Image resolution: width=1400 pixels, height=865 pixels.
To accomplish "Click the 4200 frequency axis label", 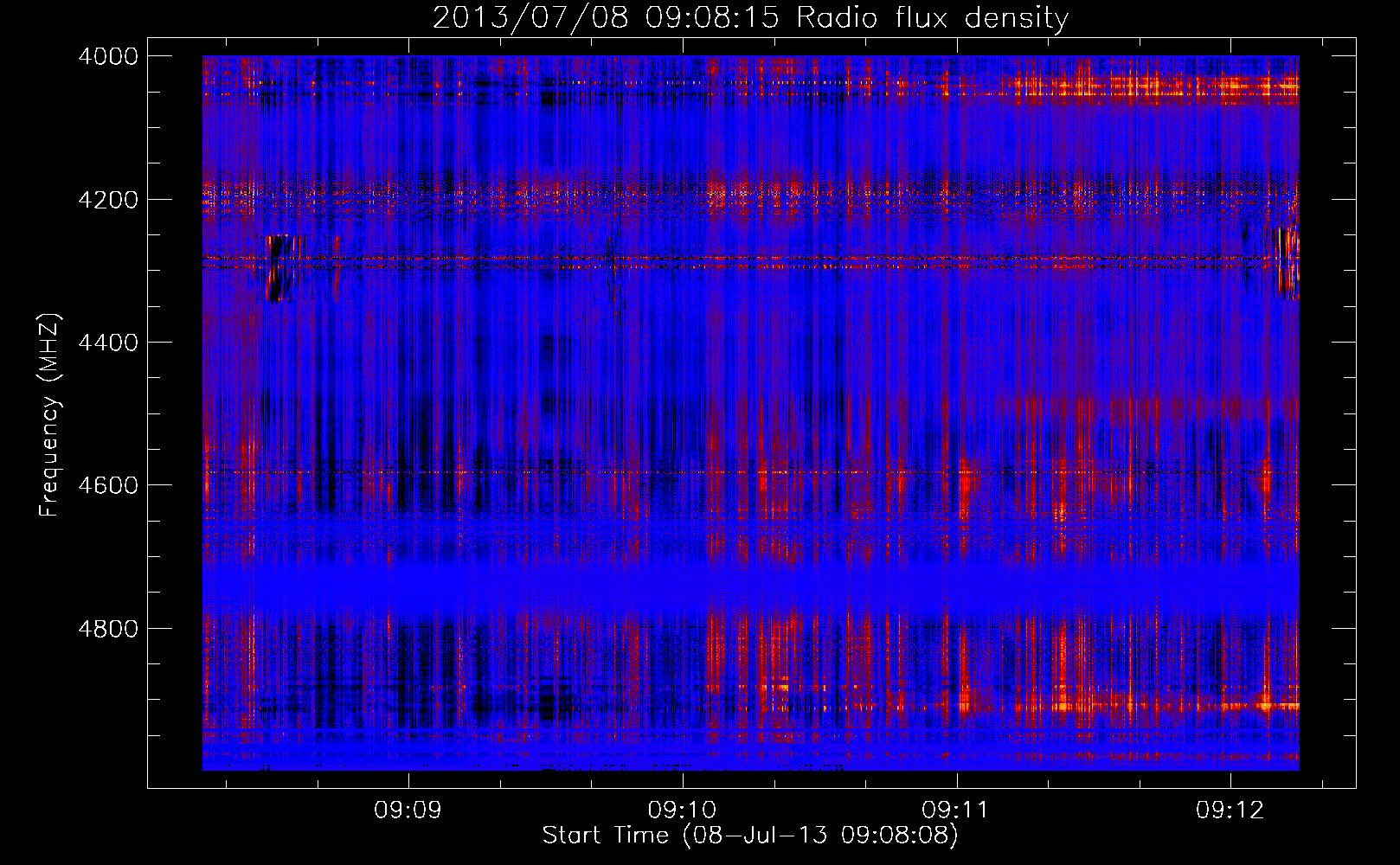I will click(x=108, y=199).
